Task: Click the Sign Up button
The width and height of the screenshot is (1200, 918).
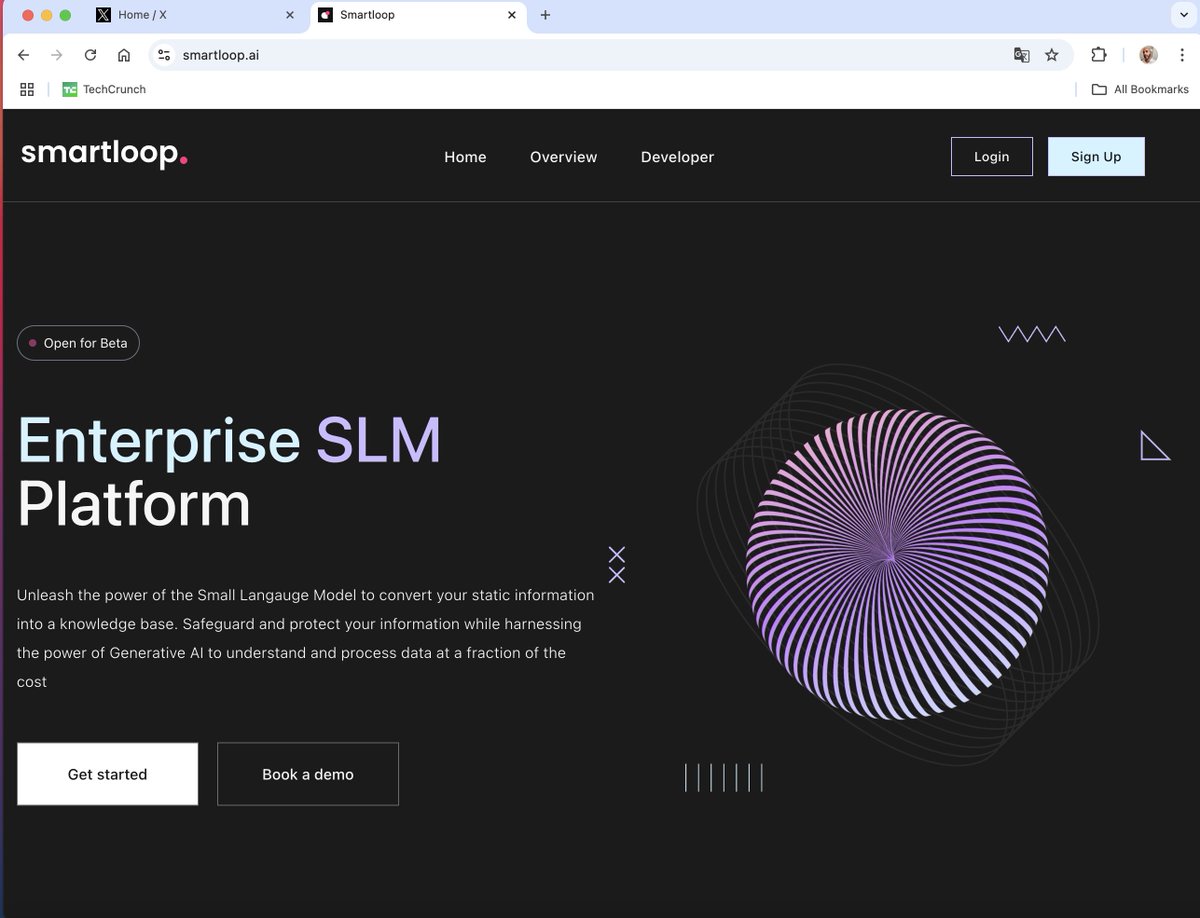Action: [1096, 156]
